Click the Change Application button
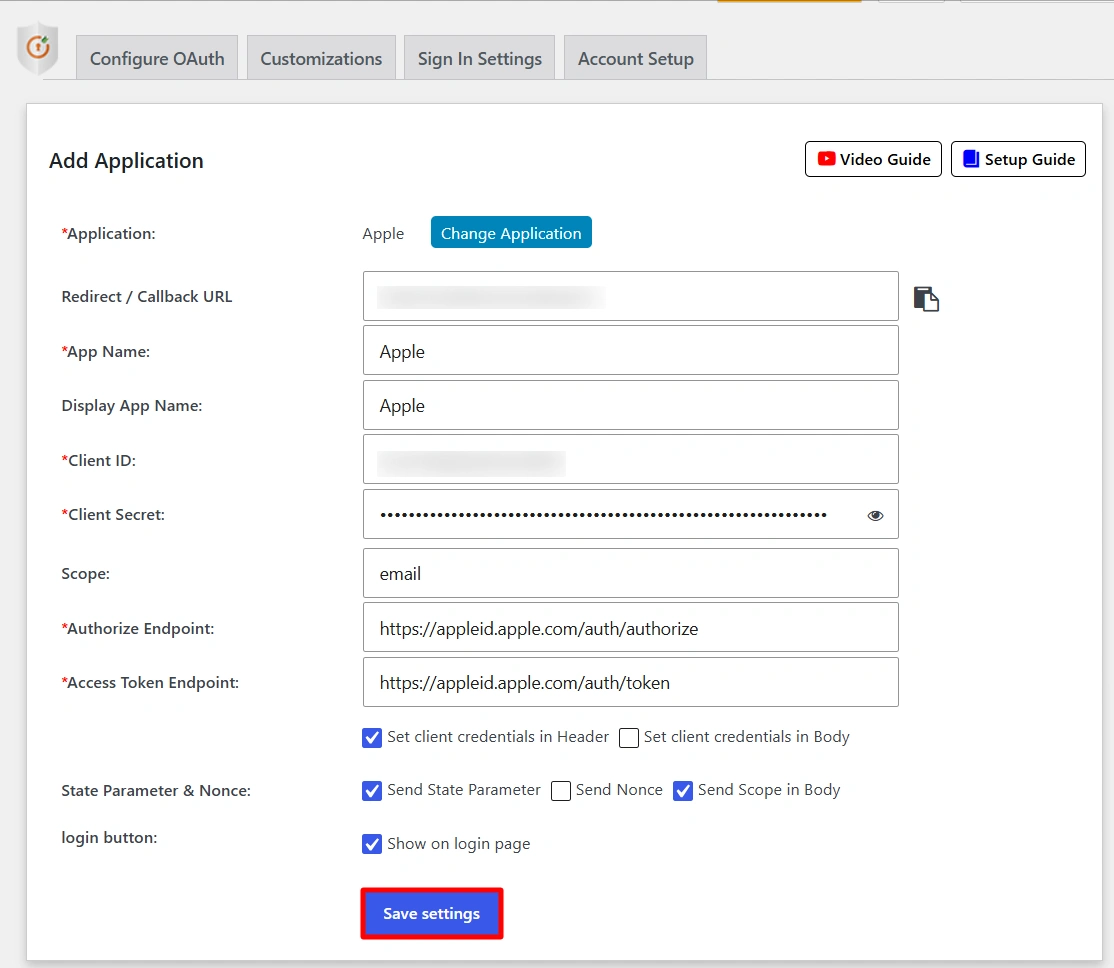Screen dimensions: 1114x968 [x=511, y=233]
